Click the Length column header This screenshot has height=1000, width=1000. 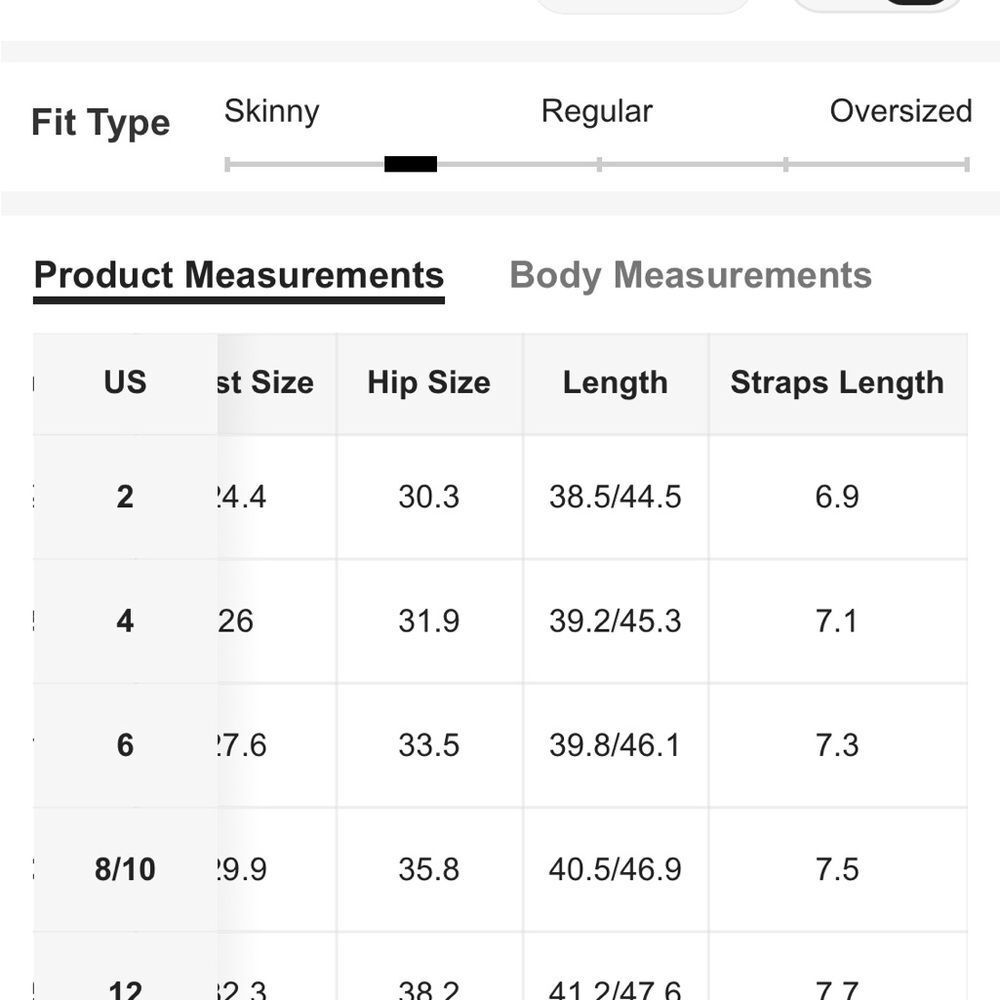click(x=615, y=382)
